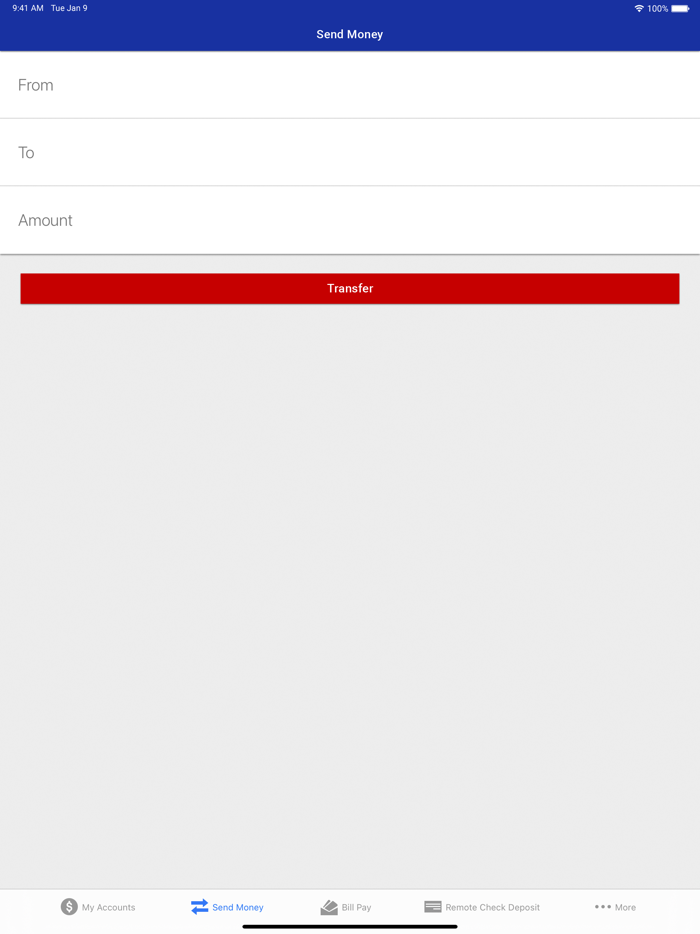Image resolution: width=700 pixels, height=934 pixels.
Task: Tap the Send Money arrows icon
Action: 200,907
